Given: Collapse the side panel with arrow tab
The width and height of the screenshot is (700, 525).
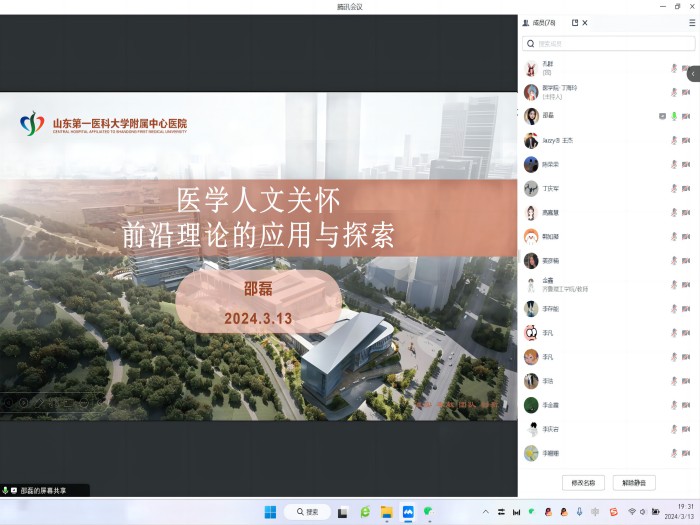Looking at the screenshot, I should pos(693,73).
